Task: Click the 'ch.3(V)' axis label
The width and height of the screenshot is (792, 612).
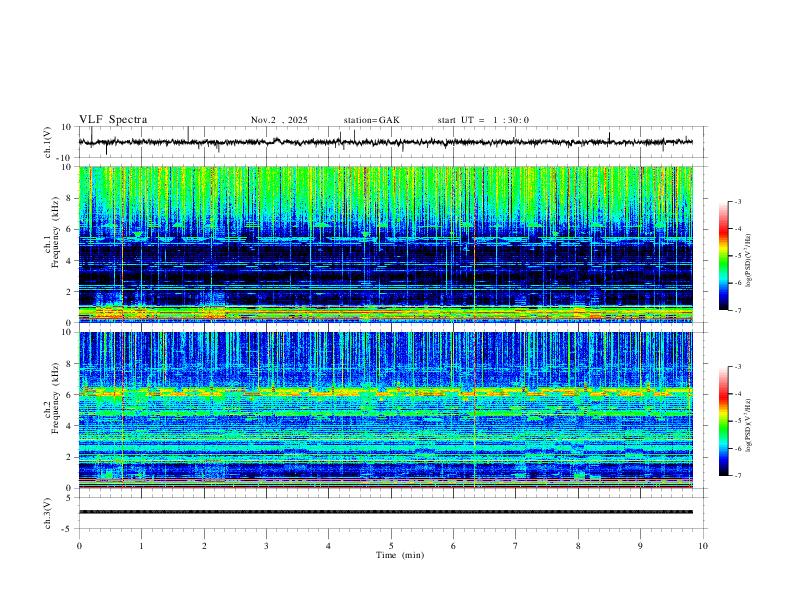Action: 48,513
